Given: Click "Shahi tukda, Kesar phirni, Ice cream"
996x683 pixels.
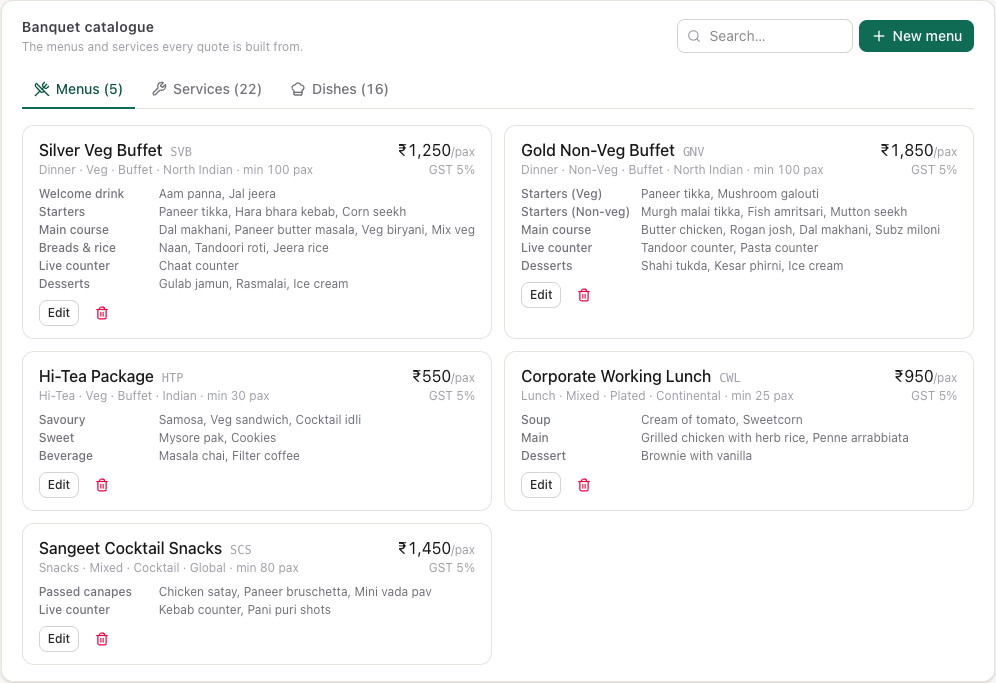Looking at the screenshot, I should point(742,266).
